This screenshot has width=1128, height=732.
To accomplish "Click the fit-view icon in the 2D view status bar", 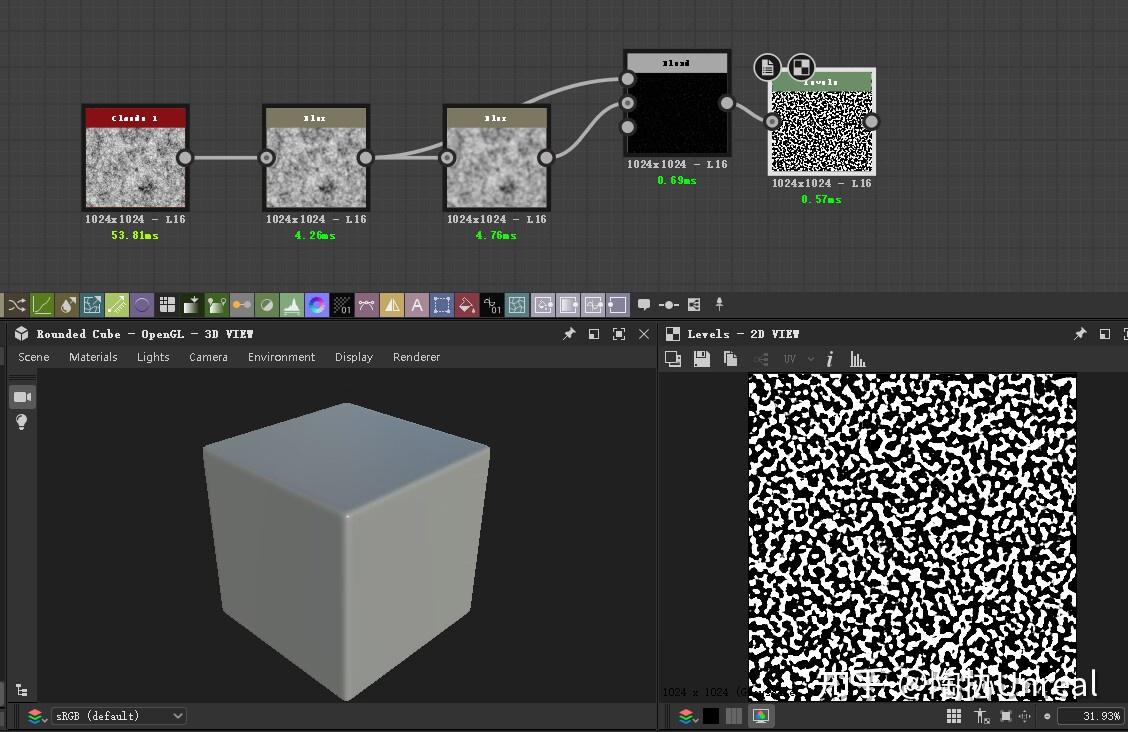I will [1008, 716].
